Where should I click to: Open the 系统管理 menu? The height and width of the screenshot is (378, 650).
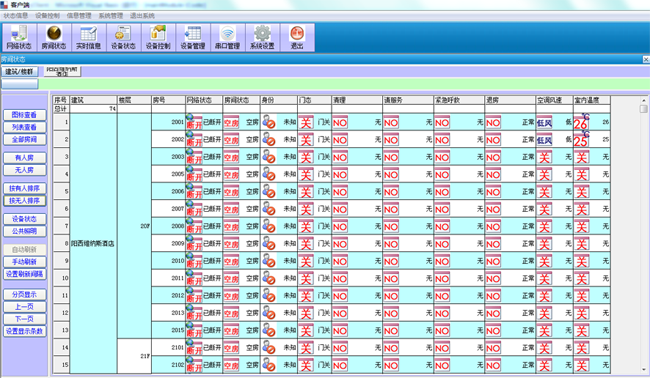[111, 16]
